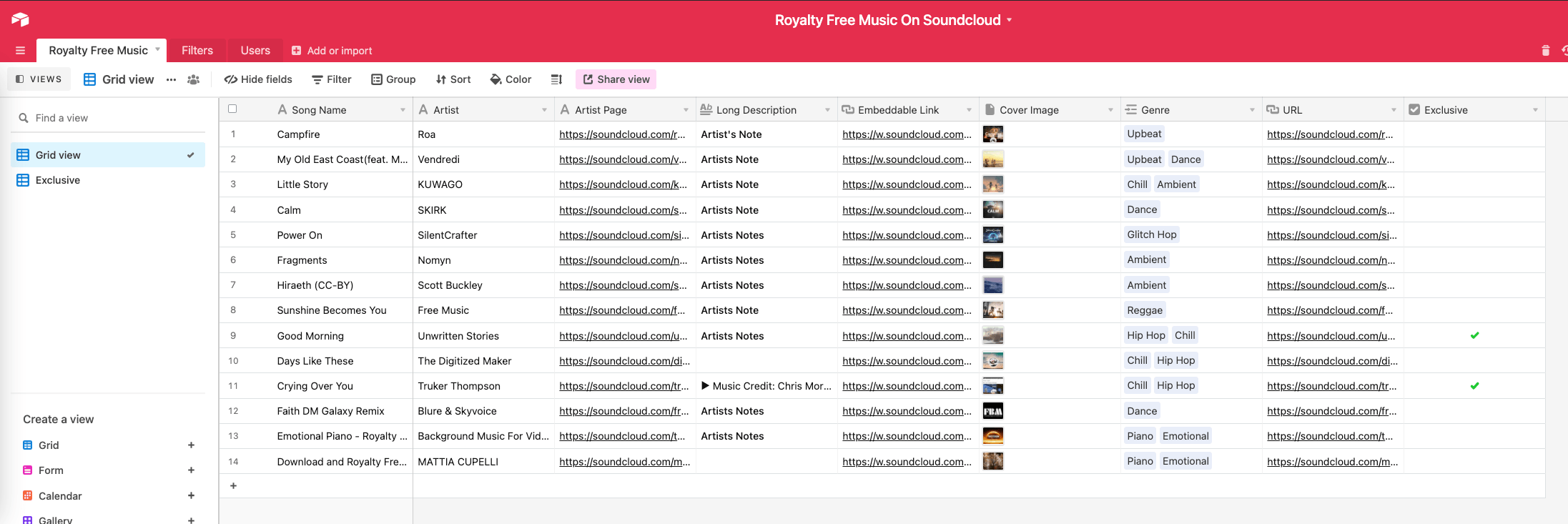Open the Filter tool
The height and width of the screenshot is (524, 1568).
(332, 79)
